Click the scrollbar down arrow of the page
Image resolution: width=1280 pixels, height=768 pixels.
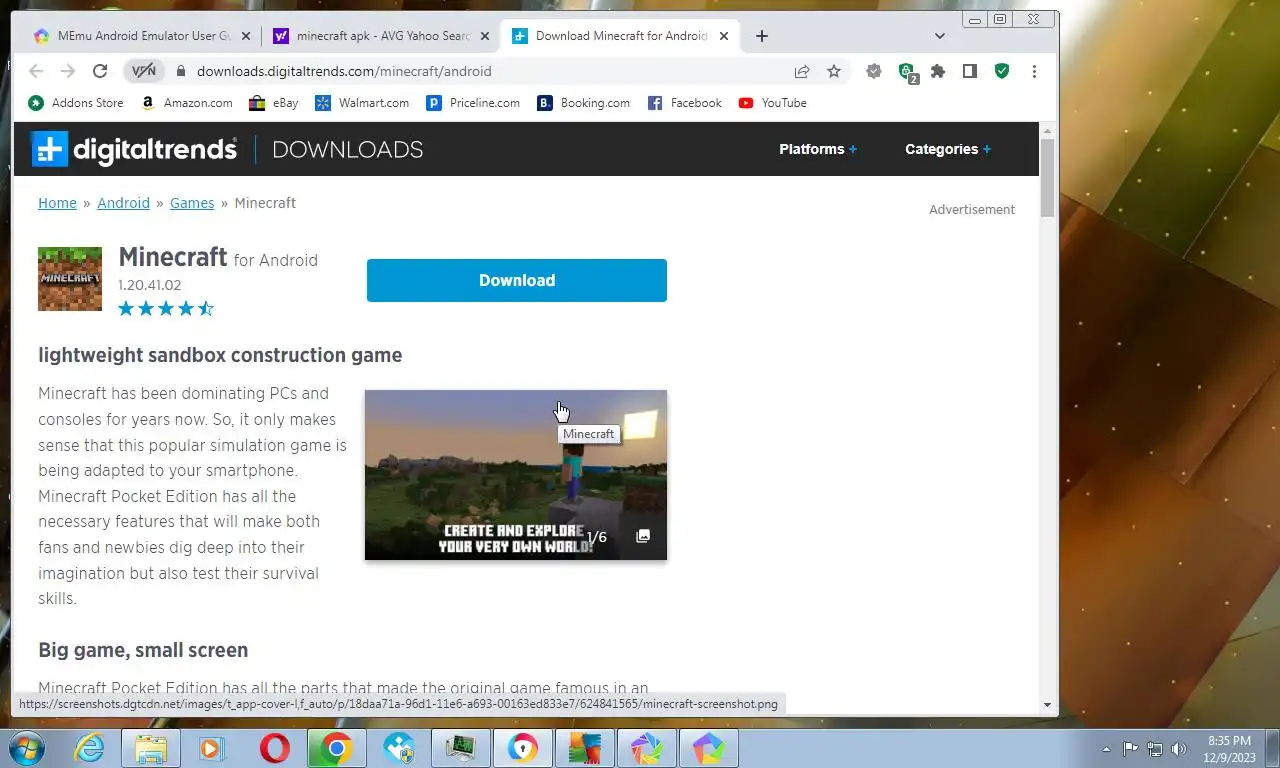1048,705
